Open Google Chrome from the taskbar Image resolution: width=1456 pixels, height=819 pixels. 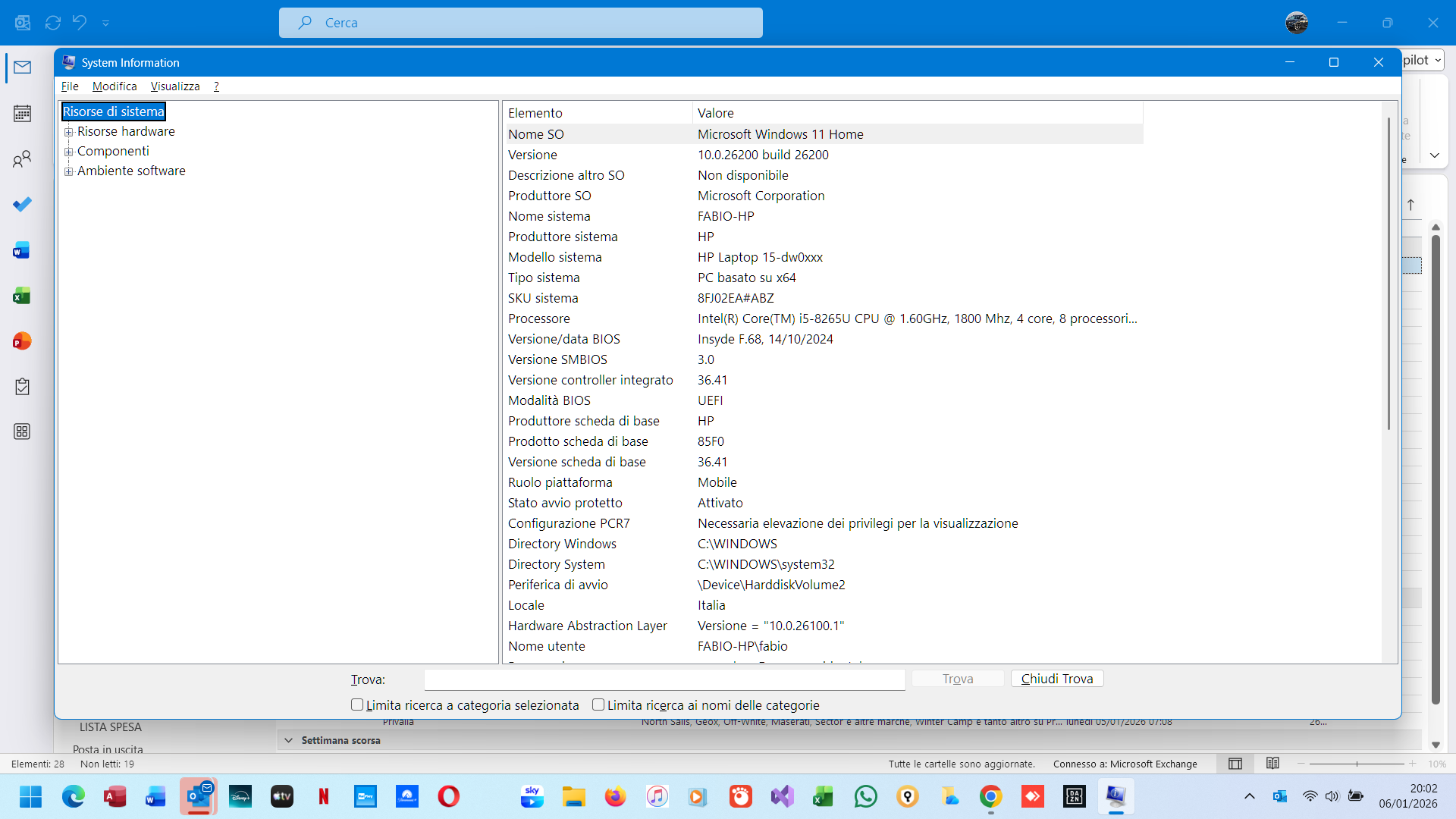tap(990, 796)
